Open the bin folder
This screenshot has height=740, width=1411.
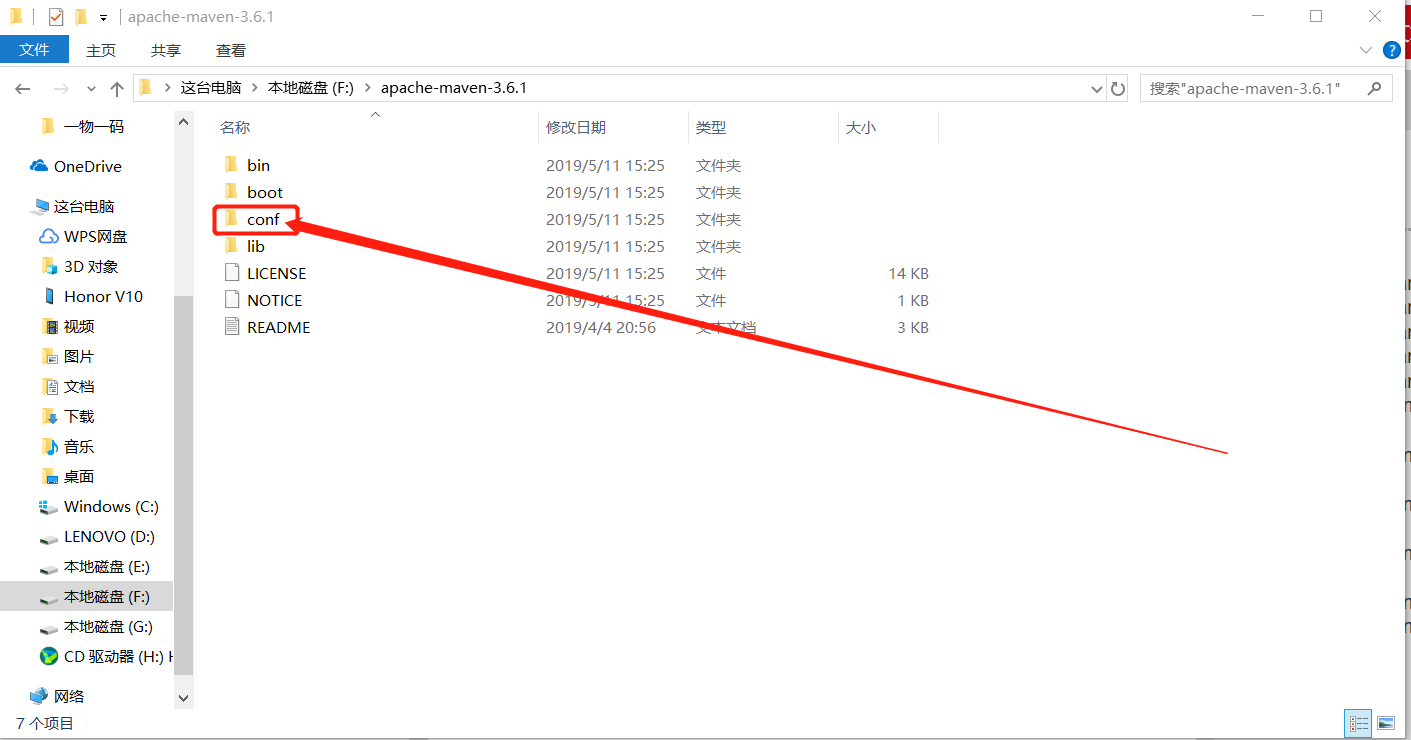(x=257, y=164)
